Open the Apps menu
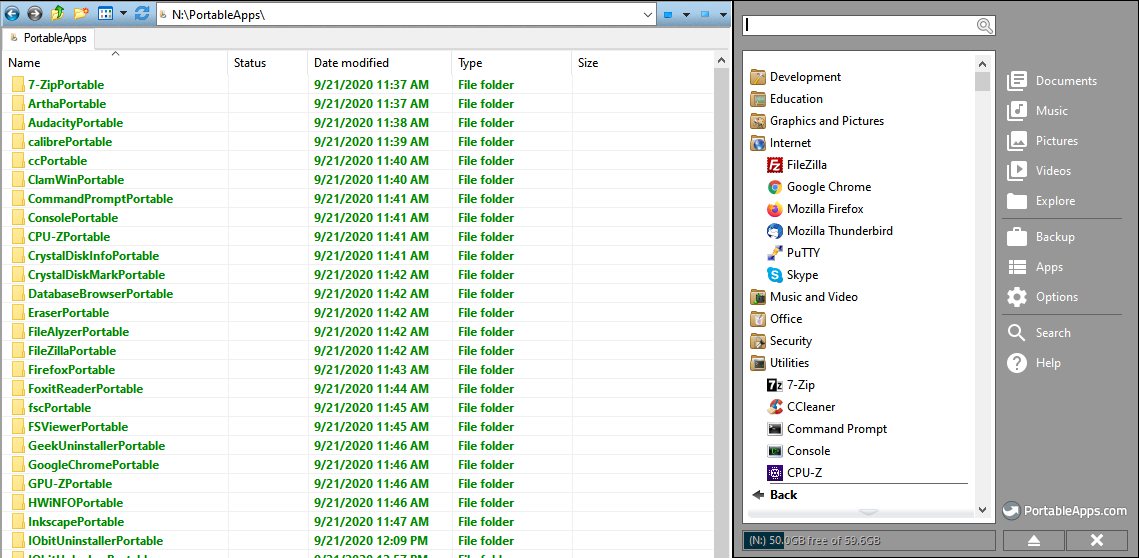Screen dimensions: 1139x558 tap(1035, 267)
